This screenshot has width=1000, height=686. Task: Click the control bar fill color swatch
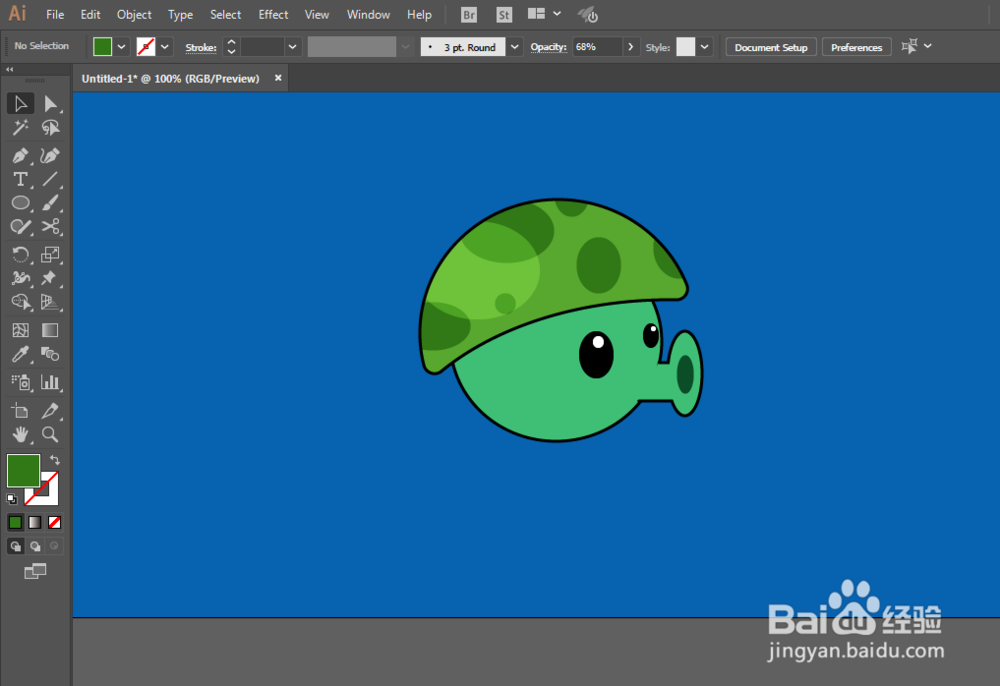(x=103, y=47)
